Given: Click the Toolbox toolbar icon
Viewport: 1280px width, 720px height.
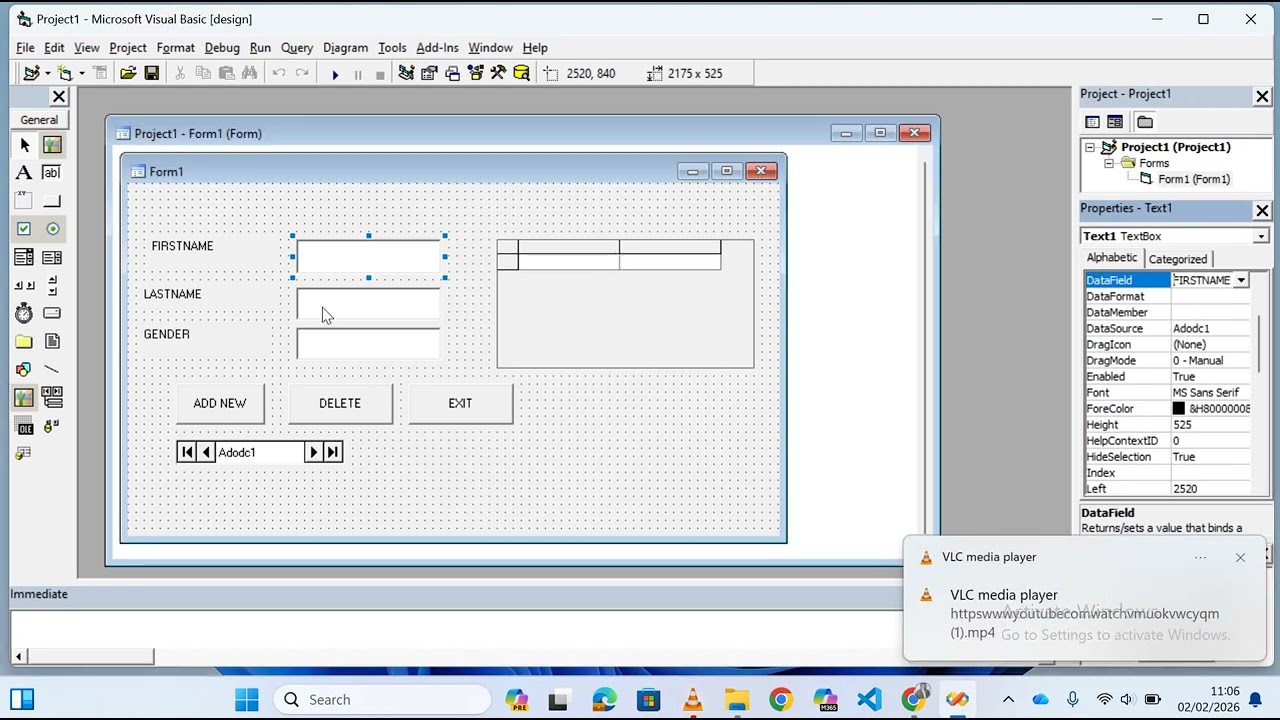Looking at the screenshot, I should (498, 73).
